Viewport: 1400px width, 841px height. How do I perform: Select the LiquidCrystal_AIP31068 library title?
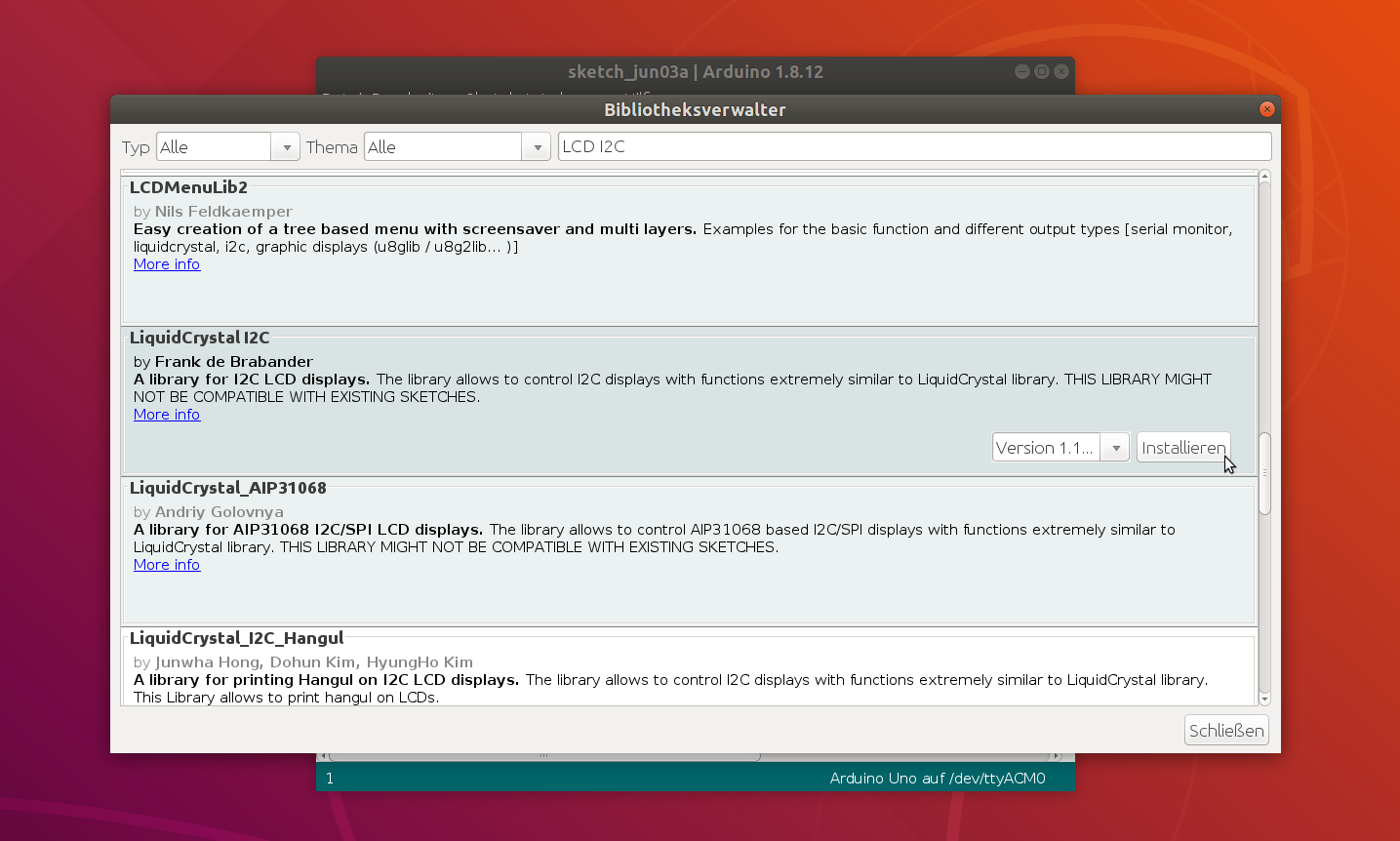[228, 488]
